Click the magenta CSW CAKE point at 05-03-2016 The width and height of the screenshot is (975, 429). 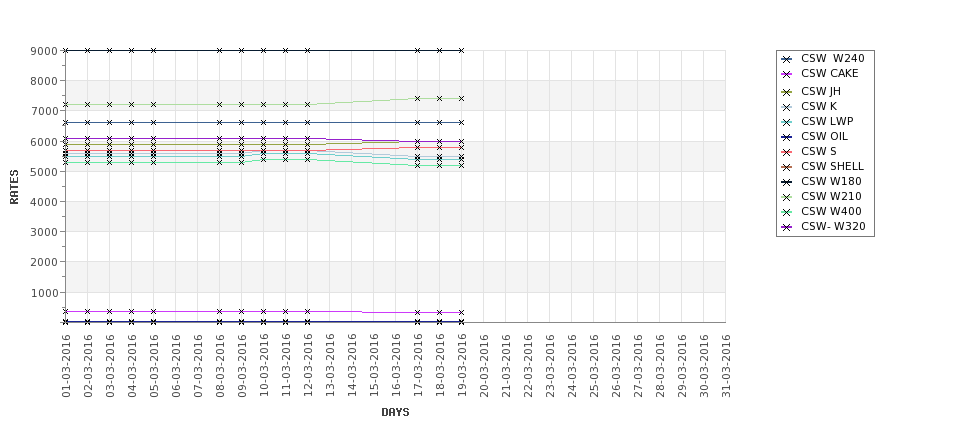(154, 311)
